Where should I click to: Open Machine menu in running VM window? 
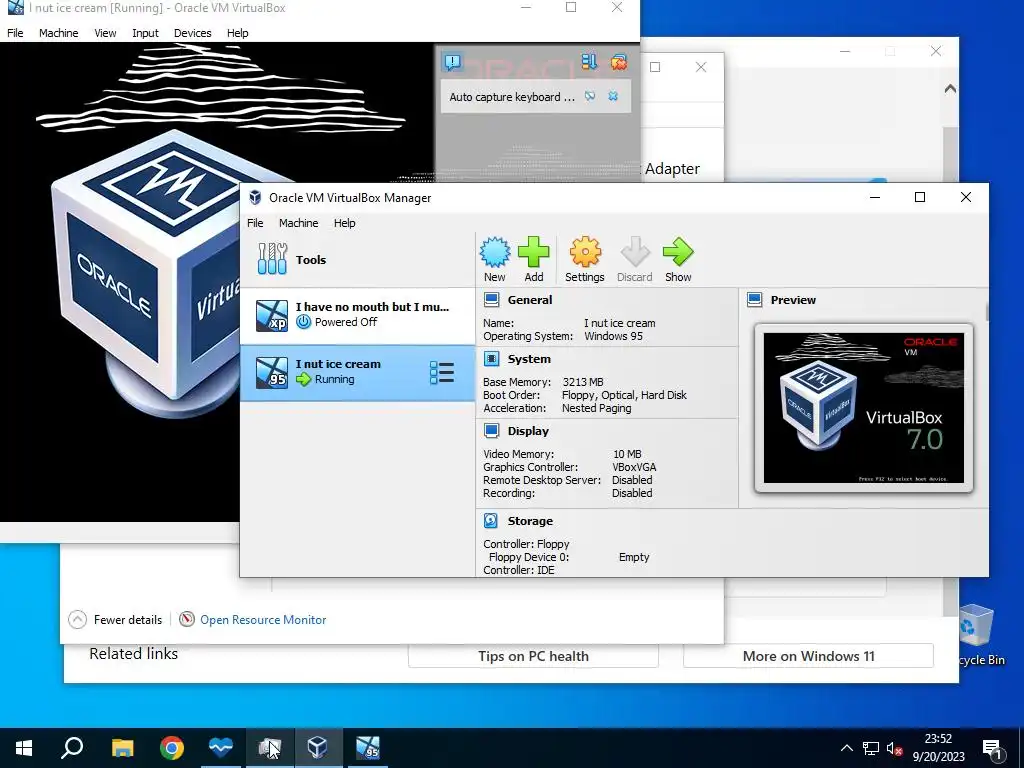[x=59, y=33]
